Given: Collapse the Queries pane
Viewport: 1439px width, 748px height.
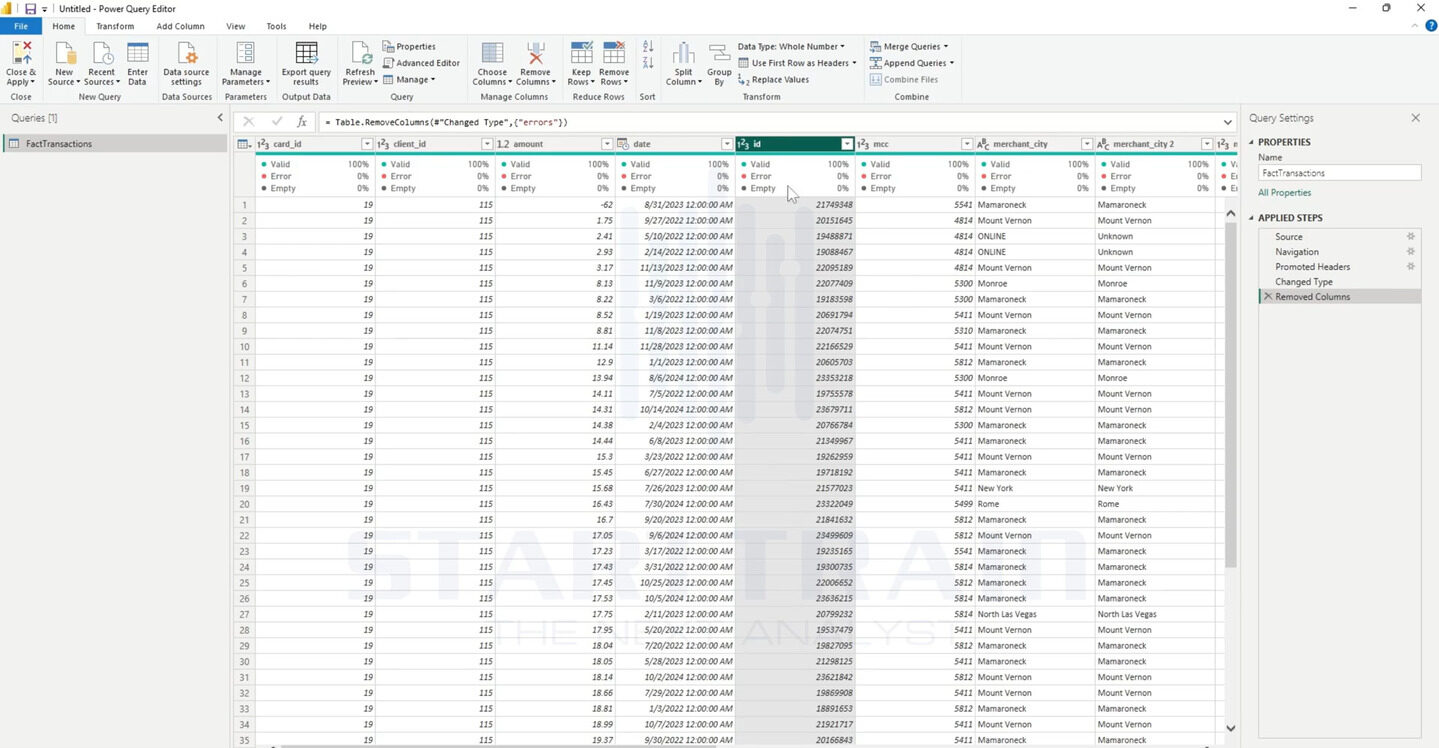Looking at the screenshot, I should [x=220, y=118].
